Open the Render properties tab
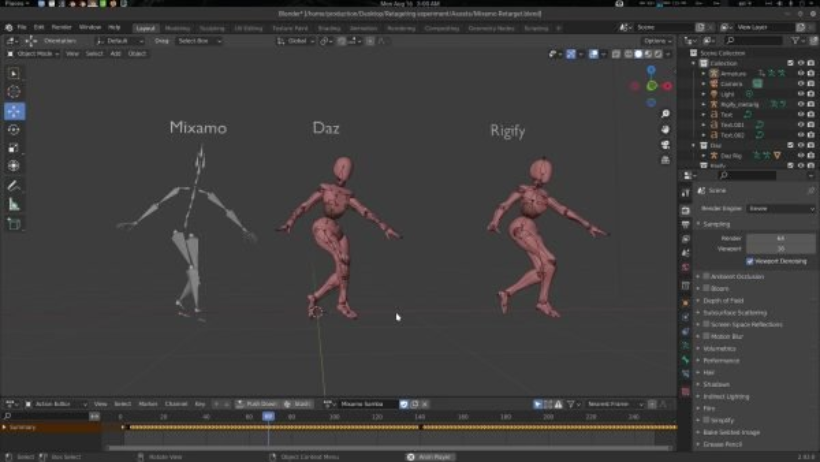The height and width of the screenshot is (462, 820). [x=686, y=210]
